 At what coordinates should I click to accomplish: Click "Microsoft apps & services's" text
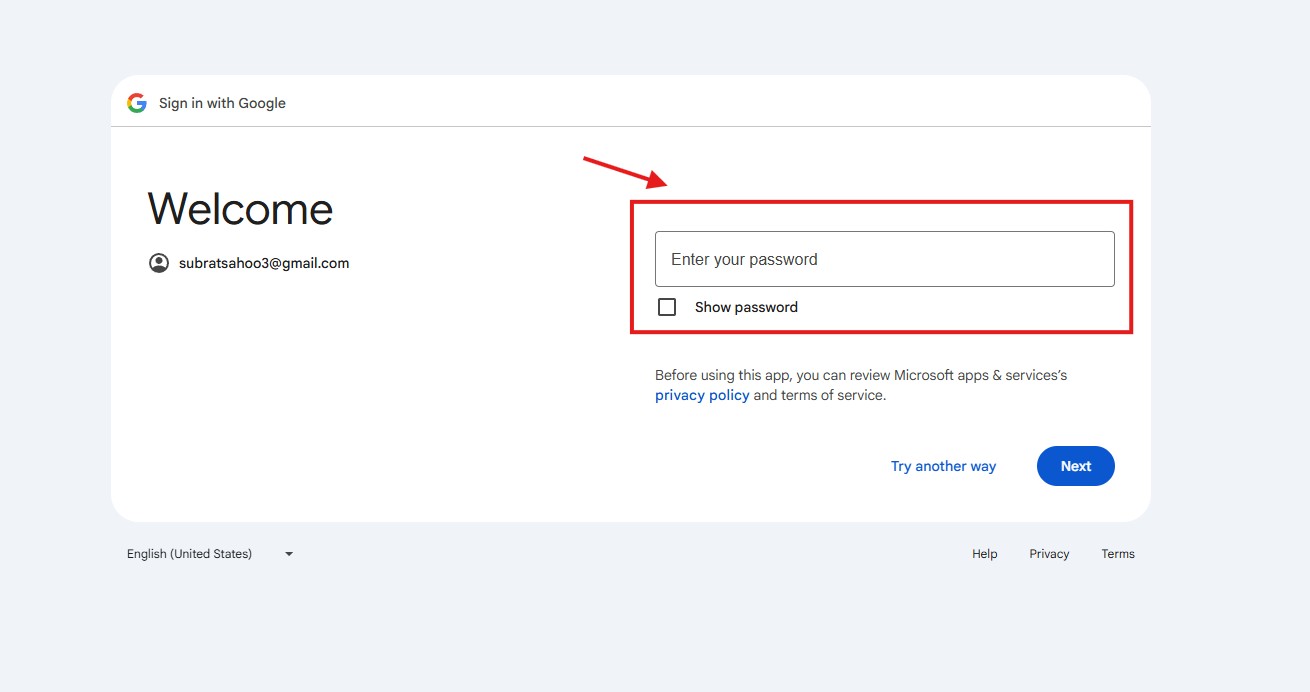(x=980, y=375)
